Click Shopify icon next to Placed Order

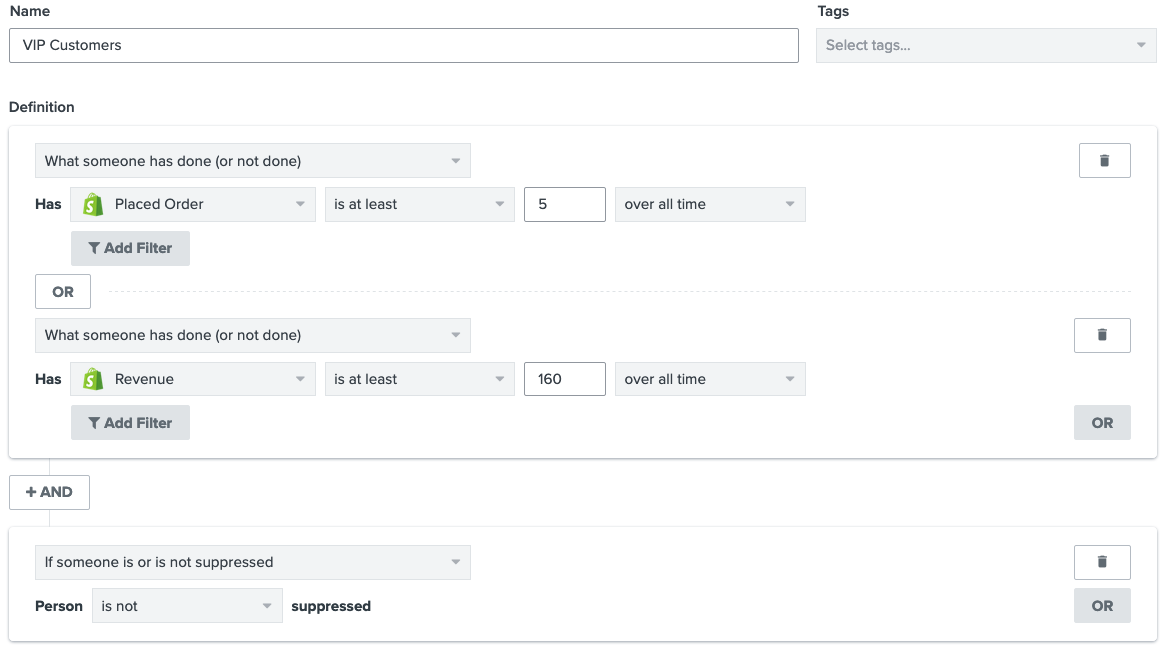click(x=93, y=204)
